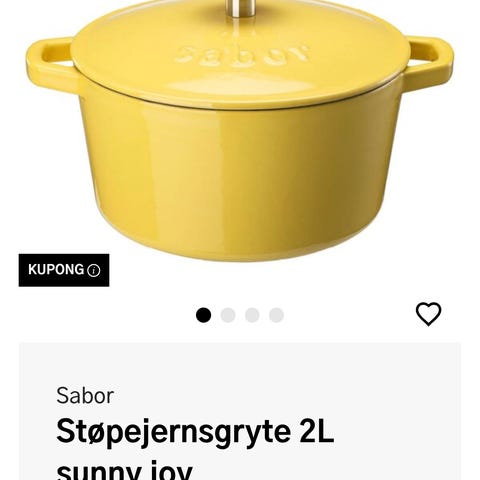Tap the embossed Sabor logo on the lid
The height and width of the screenshot is (480, 480).
click(241, 55)
